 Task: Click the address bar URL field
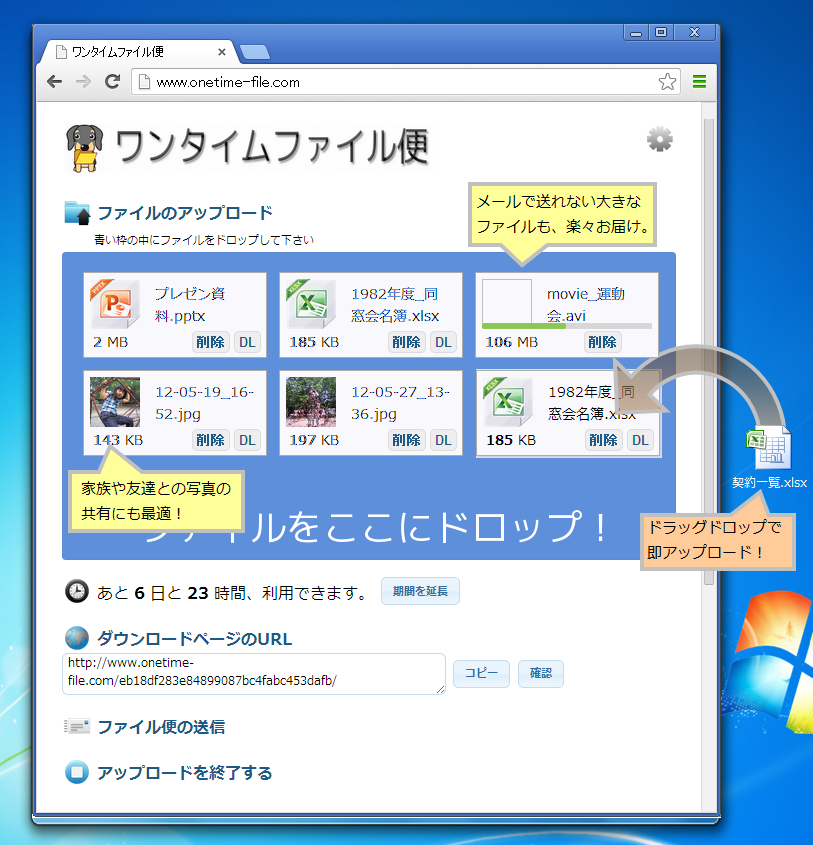[x=406, y=82]
